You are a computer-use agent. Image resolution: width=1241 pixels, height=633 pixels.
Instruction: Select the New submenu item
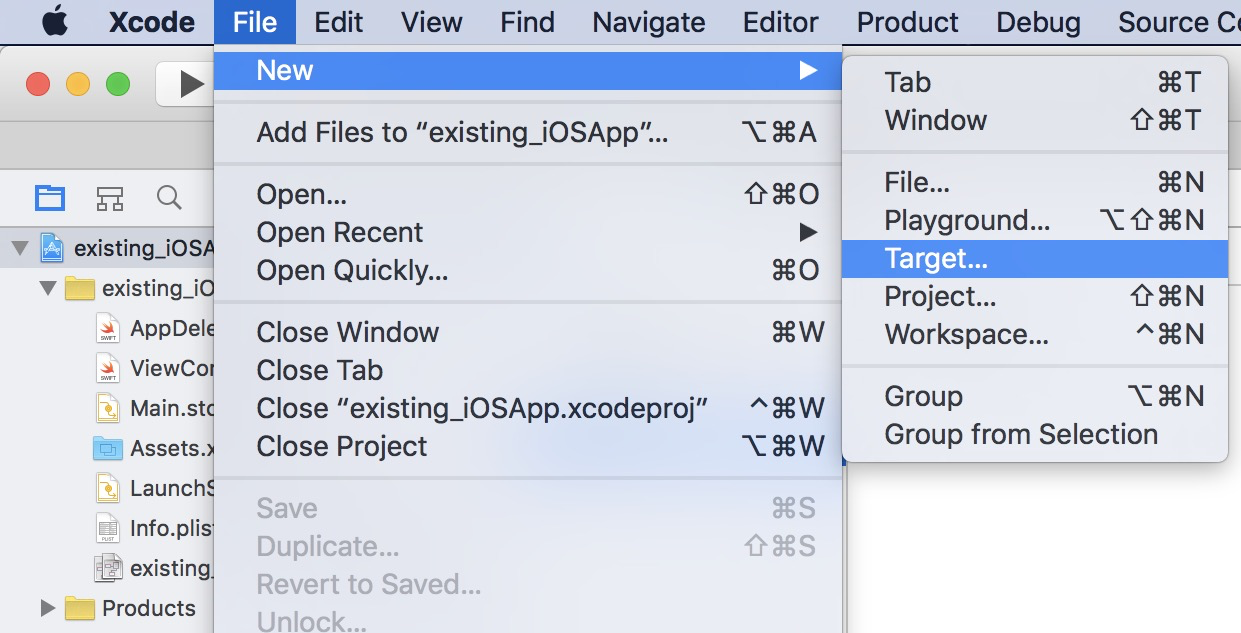pyautogui.click(x=528, y=70)
